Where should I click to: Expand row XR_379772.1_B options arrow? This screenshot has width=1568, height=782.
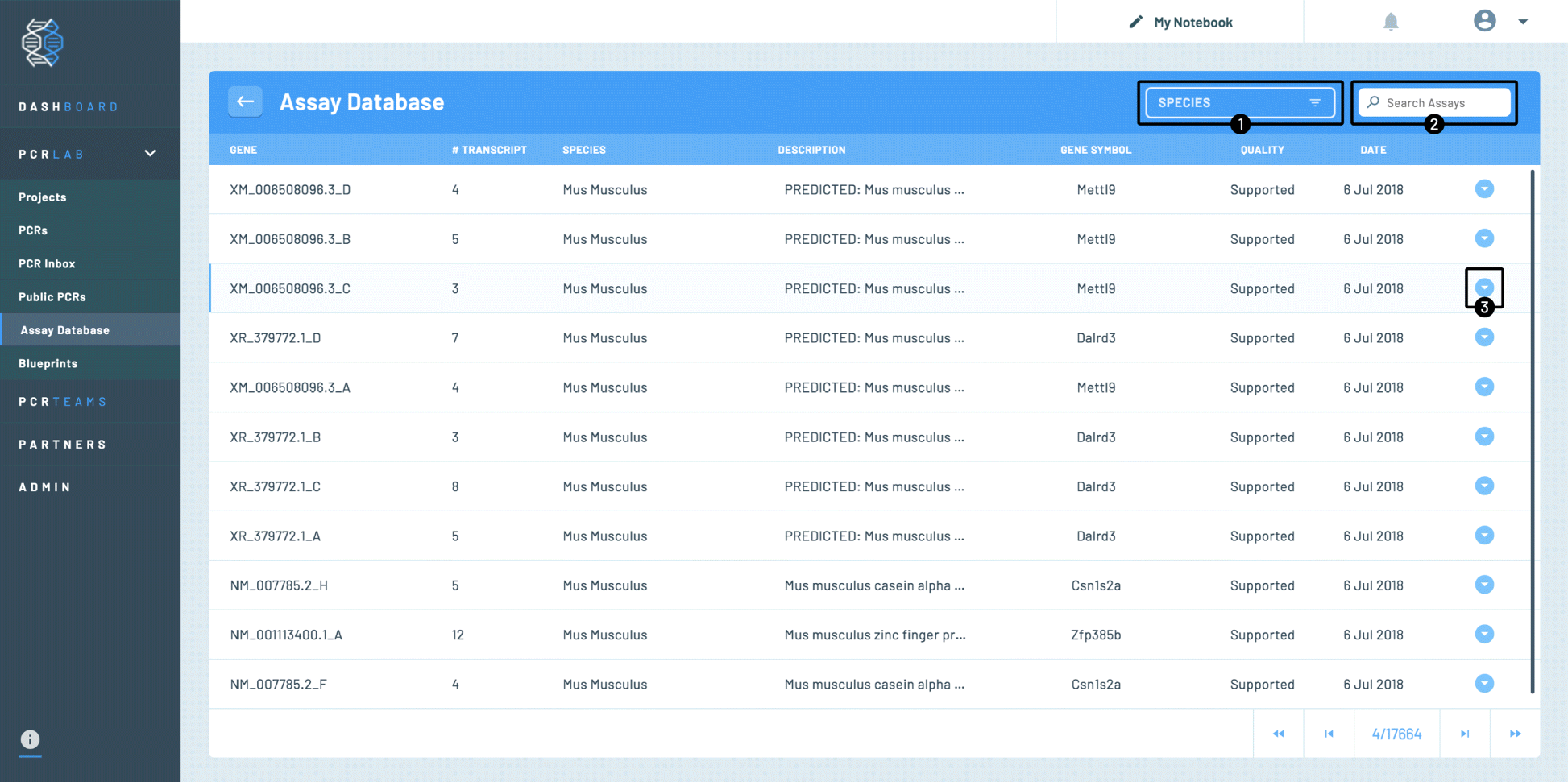(1484, 437)
